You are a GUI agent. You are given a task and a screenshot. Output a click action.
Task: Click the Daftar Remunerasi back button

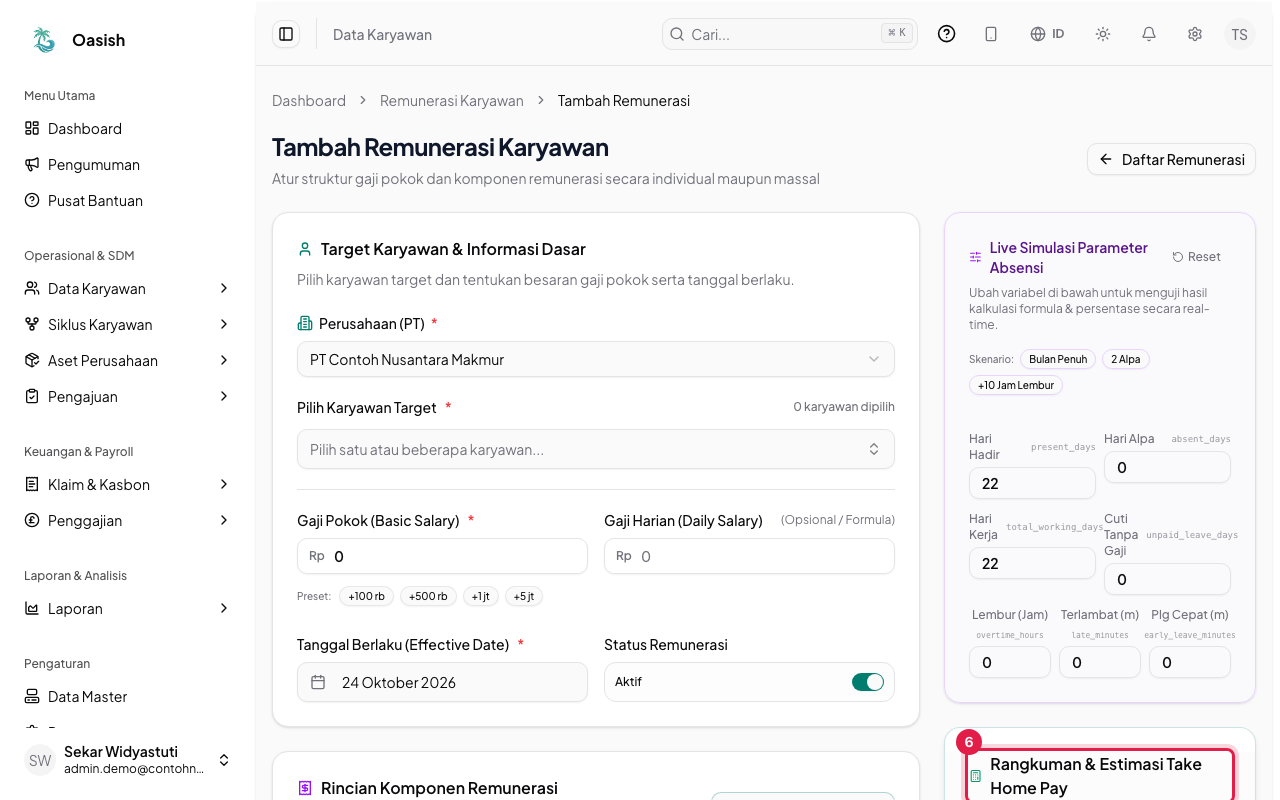tap(1171, 159)
